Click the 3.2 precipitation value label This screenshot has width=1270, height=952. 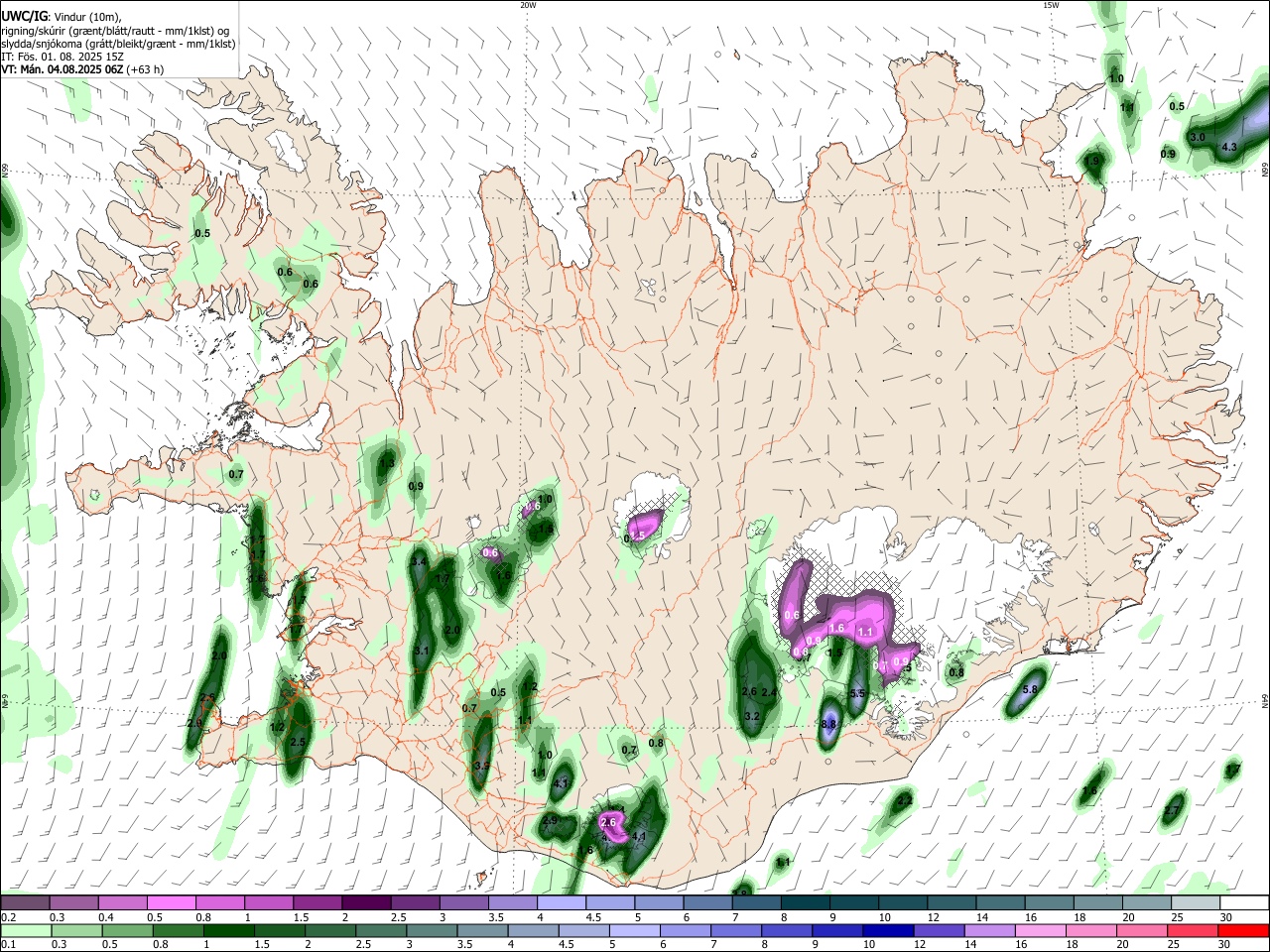click(x=751, y=716)
